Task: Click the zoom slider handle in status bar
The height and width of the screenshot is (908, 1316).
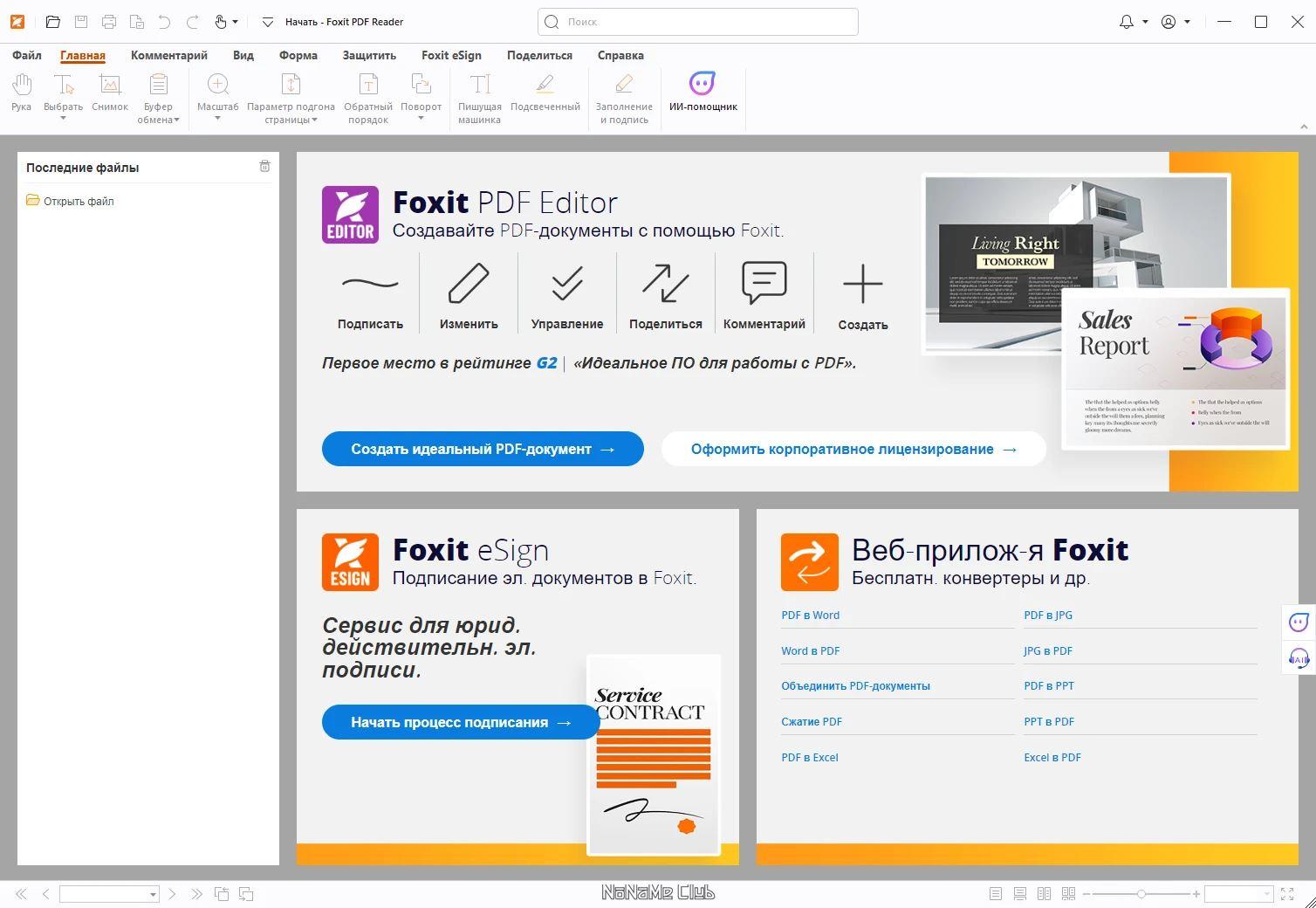Action: point(1141,894)
